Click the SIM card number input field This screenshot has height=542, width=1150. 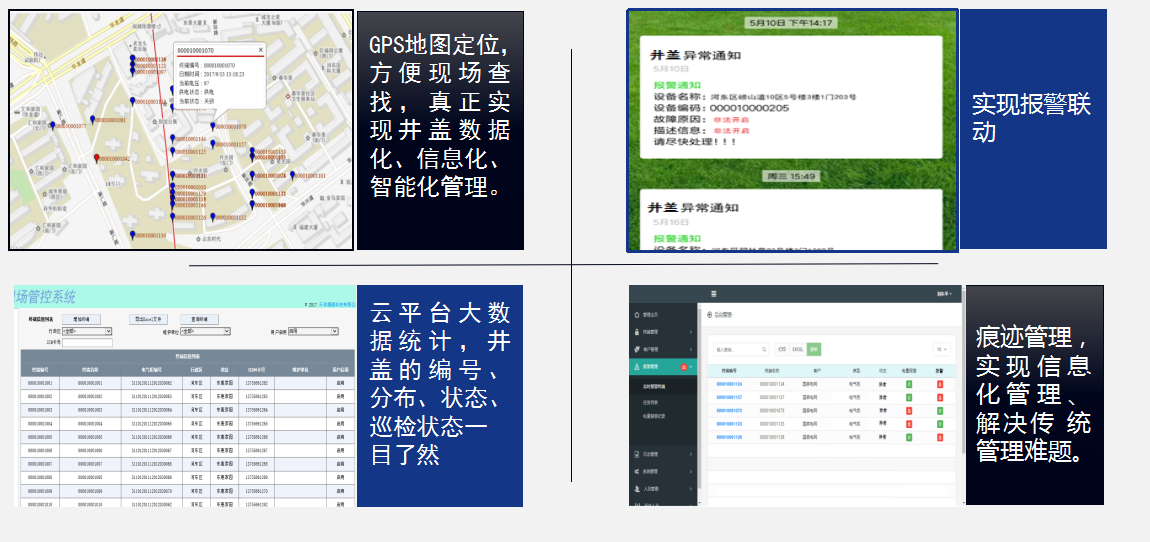click(87, 343)
